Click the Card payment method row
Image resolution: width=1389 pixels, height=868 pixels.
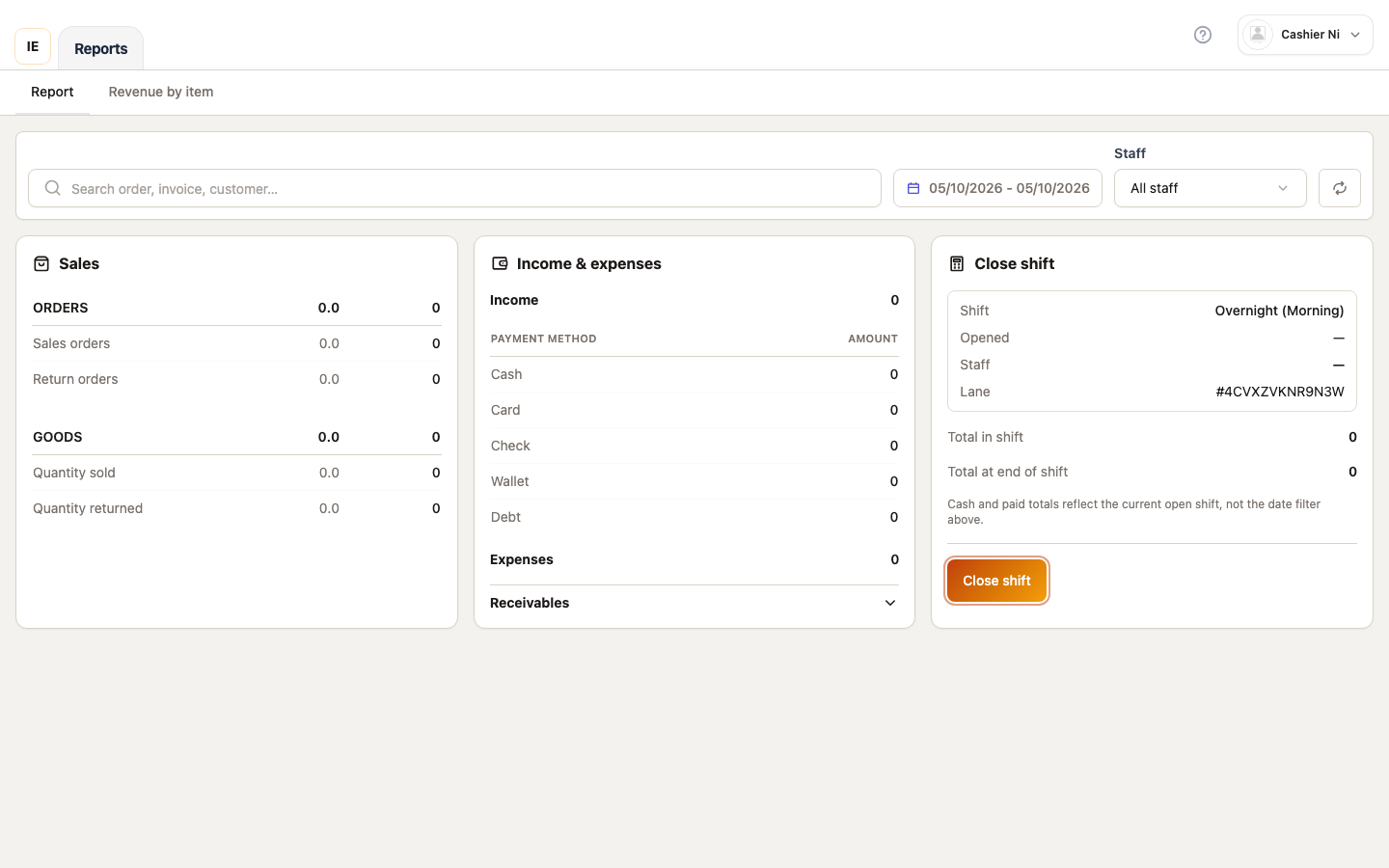click(x=694, y=410)
